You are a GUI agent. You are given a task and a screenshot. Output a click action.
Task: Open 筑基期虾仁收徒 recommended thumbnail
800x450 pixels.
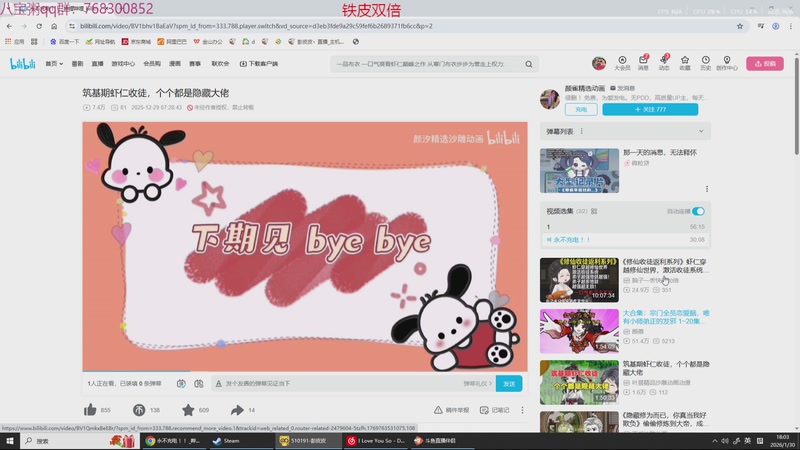(x=580, y=382)
